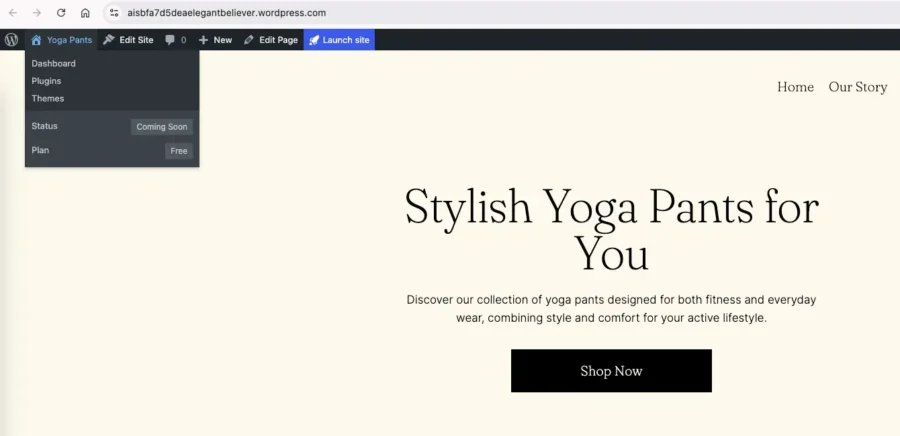
Task: Open site info icon in address bar
Action: pos(114,13)
